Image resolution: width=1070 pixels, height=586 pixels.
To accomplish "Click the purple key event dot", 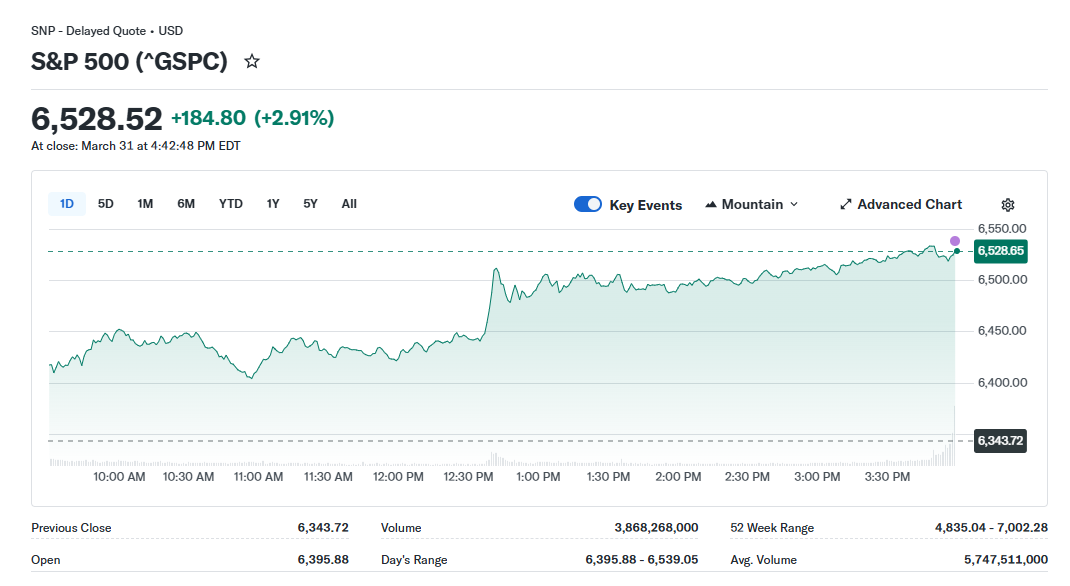I will click(x=955, y=241).
